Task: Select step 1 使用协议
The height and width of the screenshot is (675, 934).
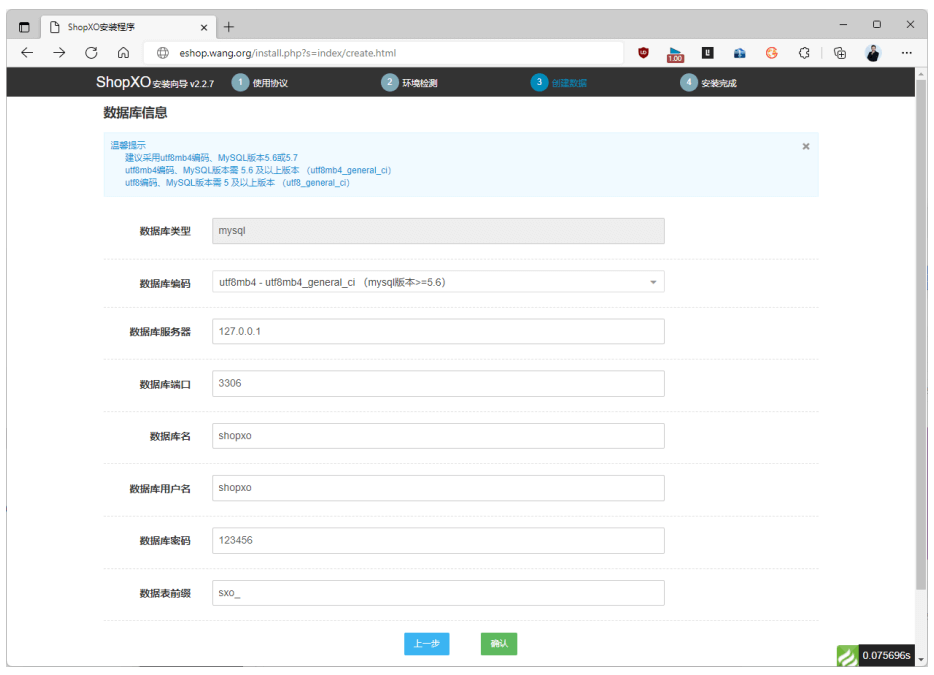Action: [260, 82]
